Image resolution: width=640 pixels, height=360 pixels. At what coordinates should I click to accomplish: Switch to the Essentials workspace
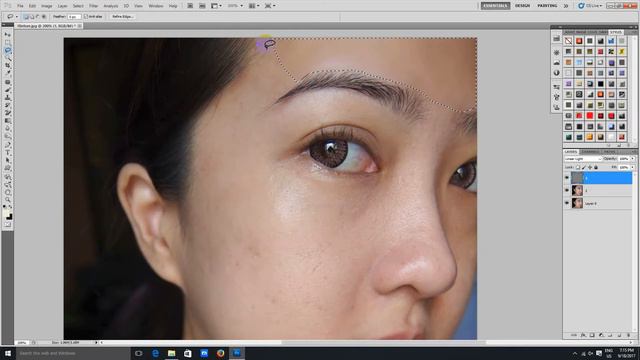pos(495,6)
